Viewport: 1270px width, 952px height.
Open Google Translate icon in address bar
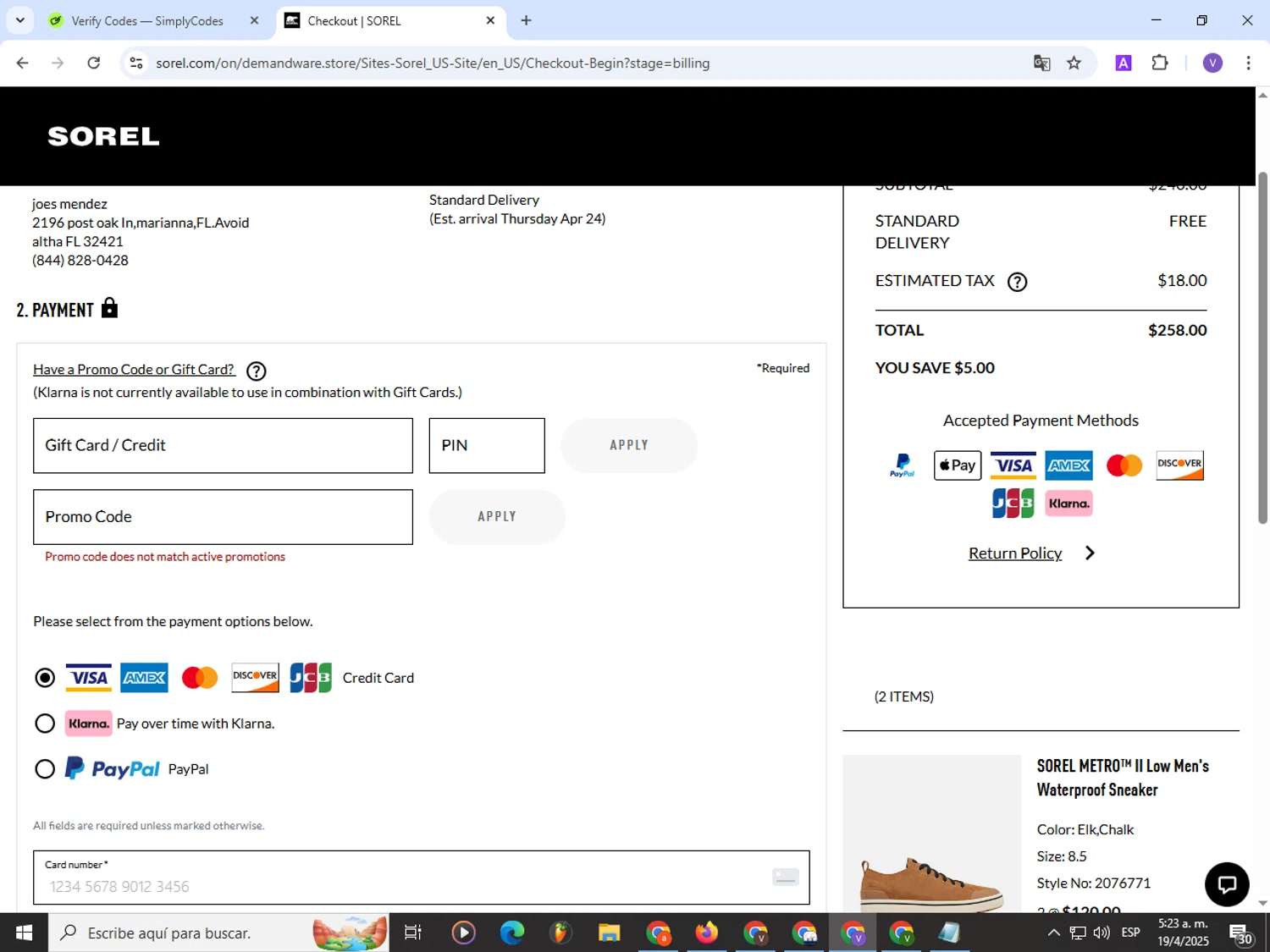(1041, 63)
